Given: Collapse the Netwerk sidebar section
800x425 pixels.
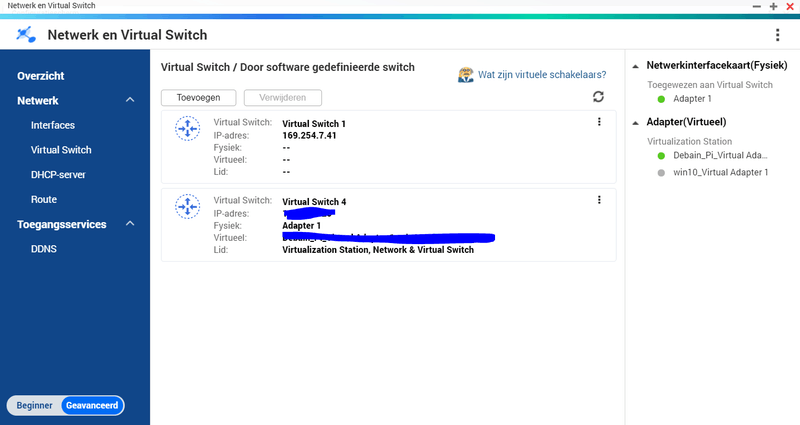Looking at the screenshot, I should click(130, 100).
